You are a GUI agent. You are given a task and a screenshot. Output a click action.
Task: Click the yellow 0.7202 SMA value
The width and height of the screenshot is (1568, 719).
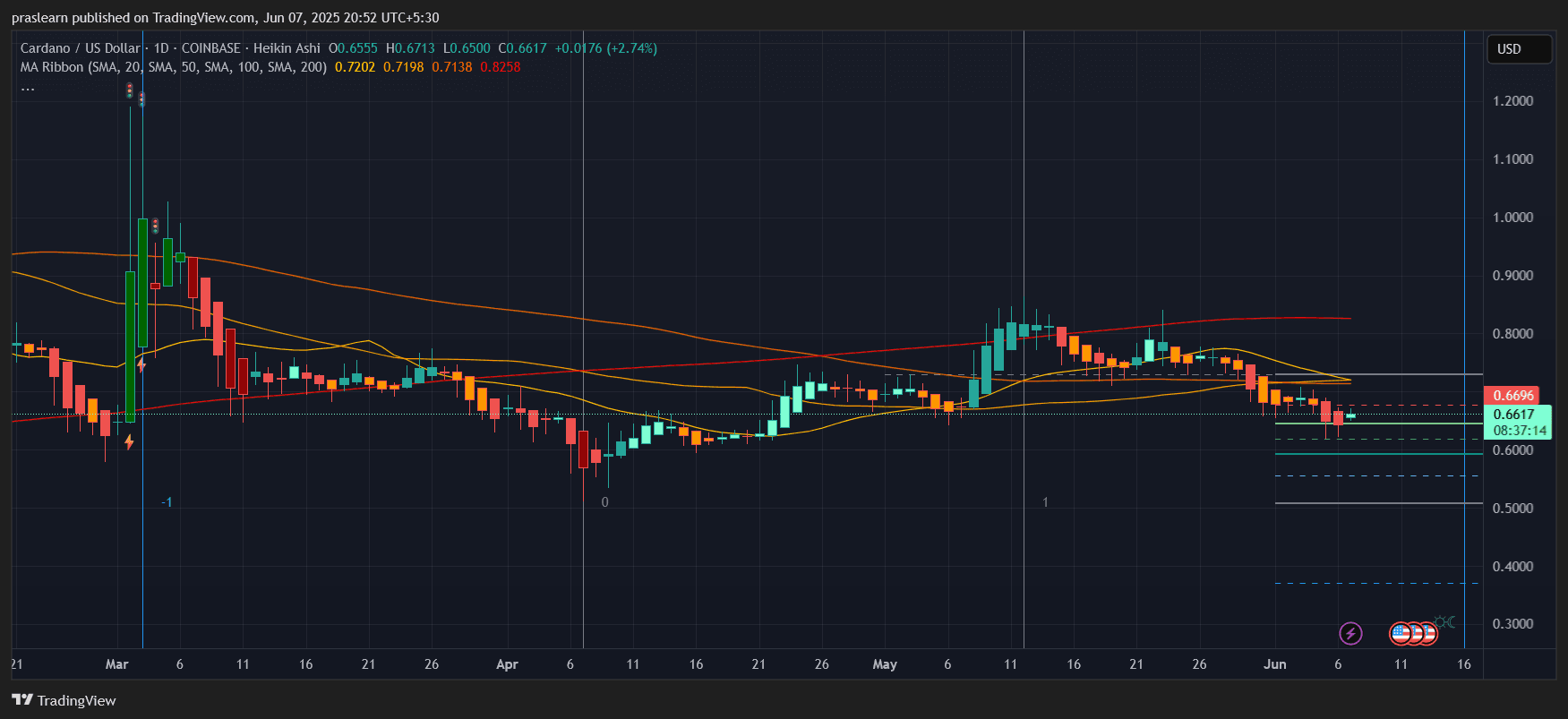point(355,67)
